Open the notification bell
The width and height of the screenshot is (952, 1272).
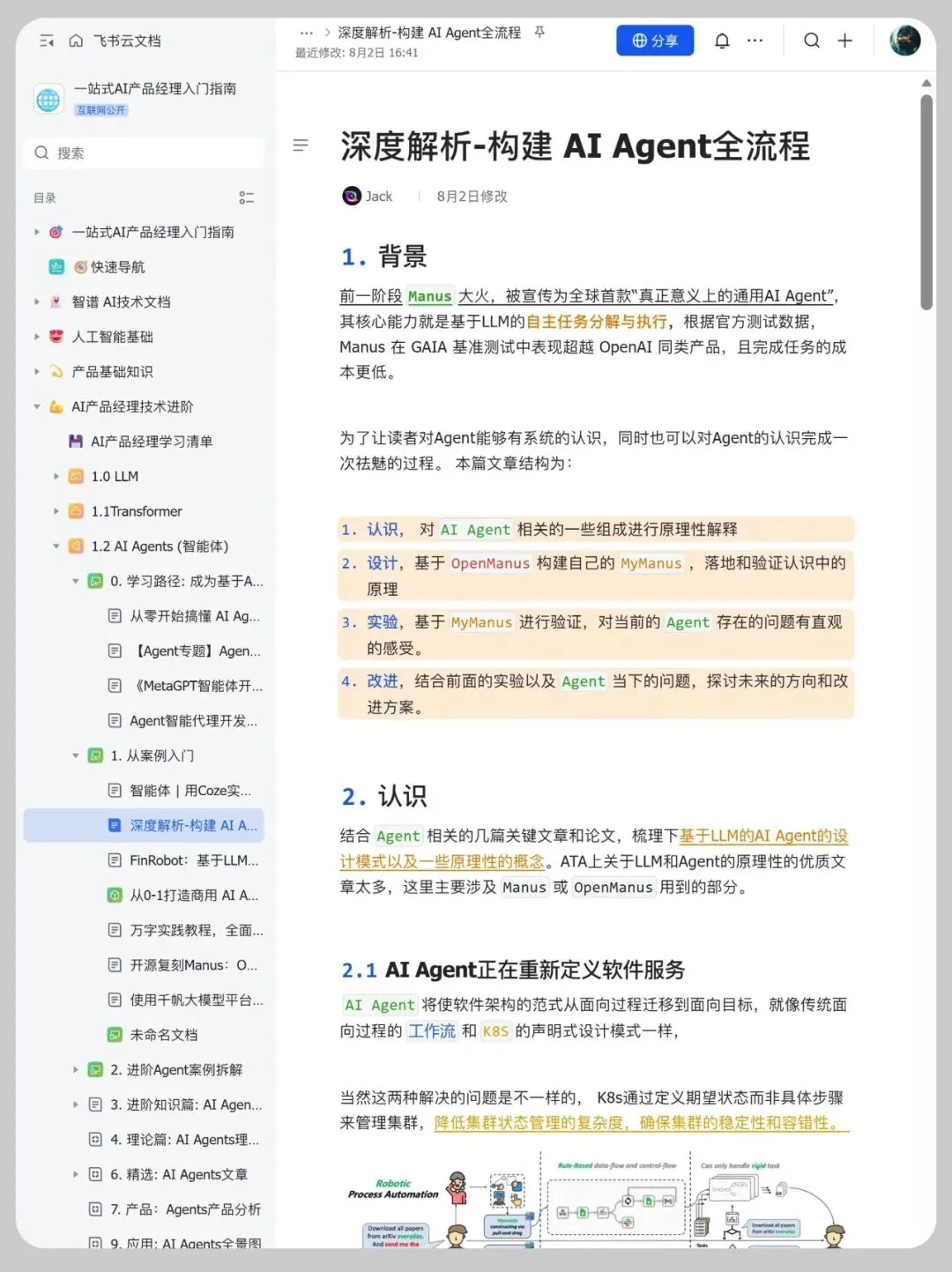pyautogui.click(x=722, y=41)
